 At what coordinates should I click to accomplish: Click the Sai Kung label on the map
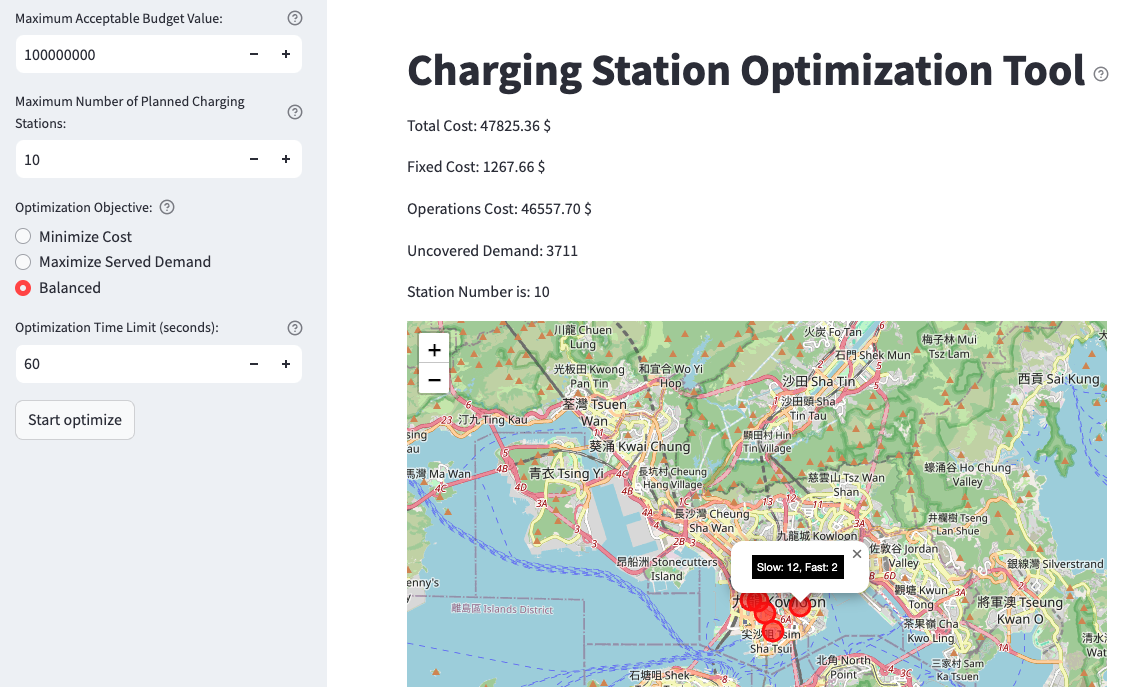point(1059,379)
